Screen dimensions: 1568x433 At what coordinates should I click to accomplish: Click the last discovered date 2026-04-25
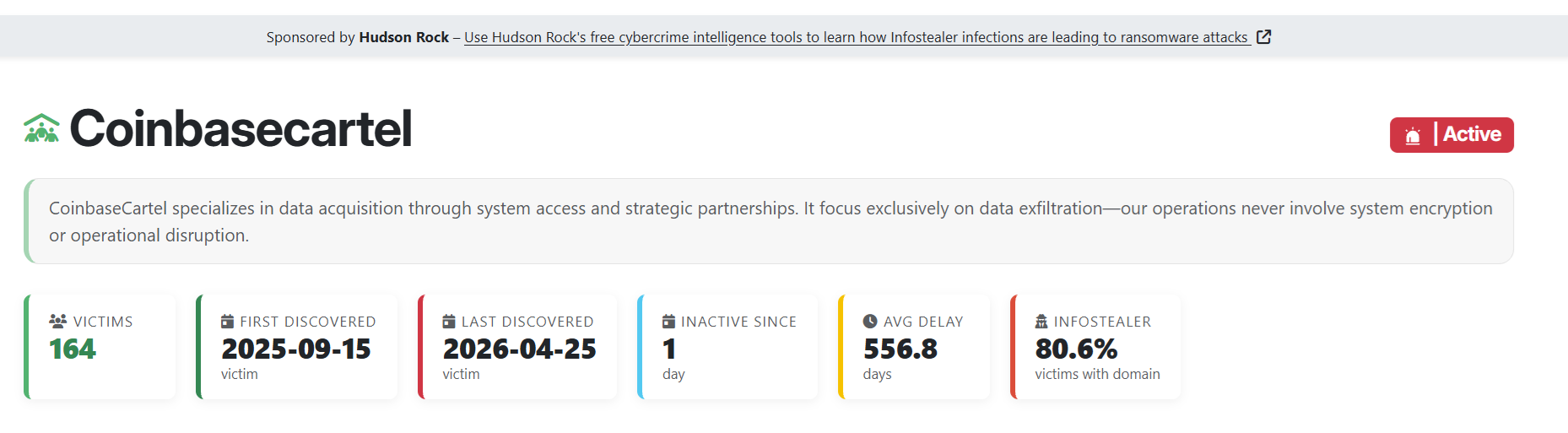pyautogui.click(x=519, y=349)
